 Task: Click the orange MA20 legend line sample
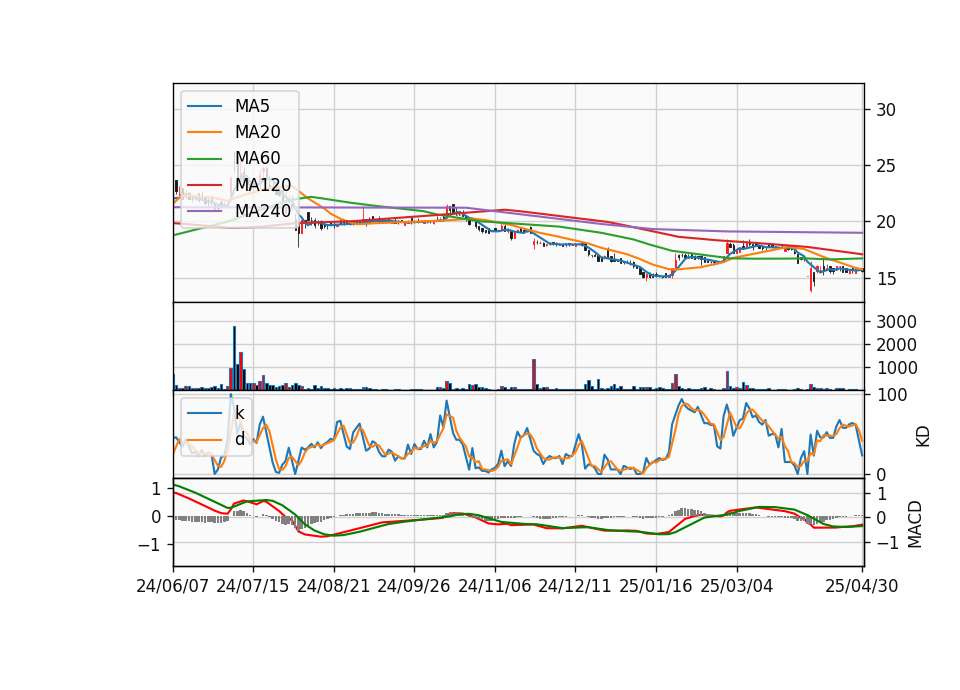[x=204, y=132]
